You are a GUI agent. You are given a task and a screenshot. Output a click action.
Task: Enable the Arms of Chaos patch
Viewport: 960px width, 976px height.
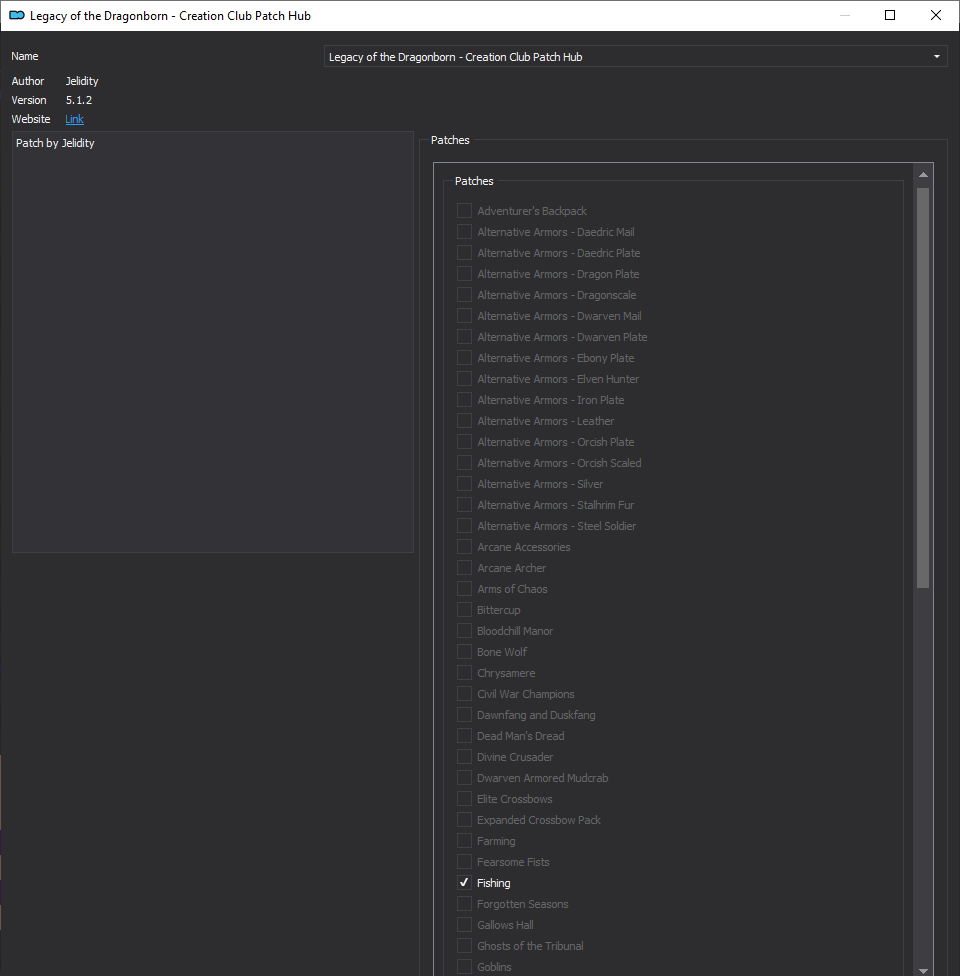coord(464,589)
